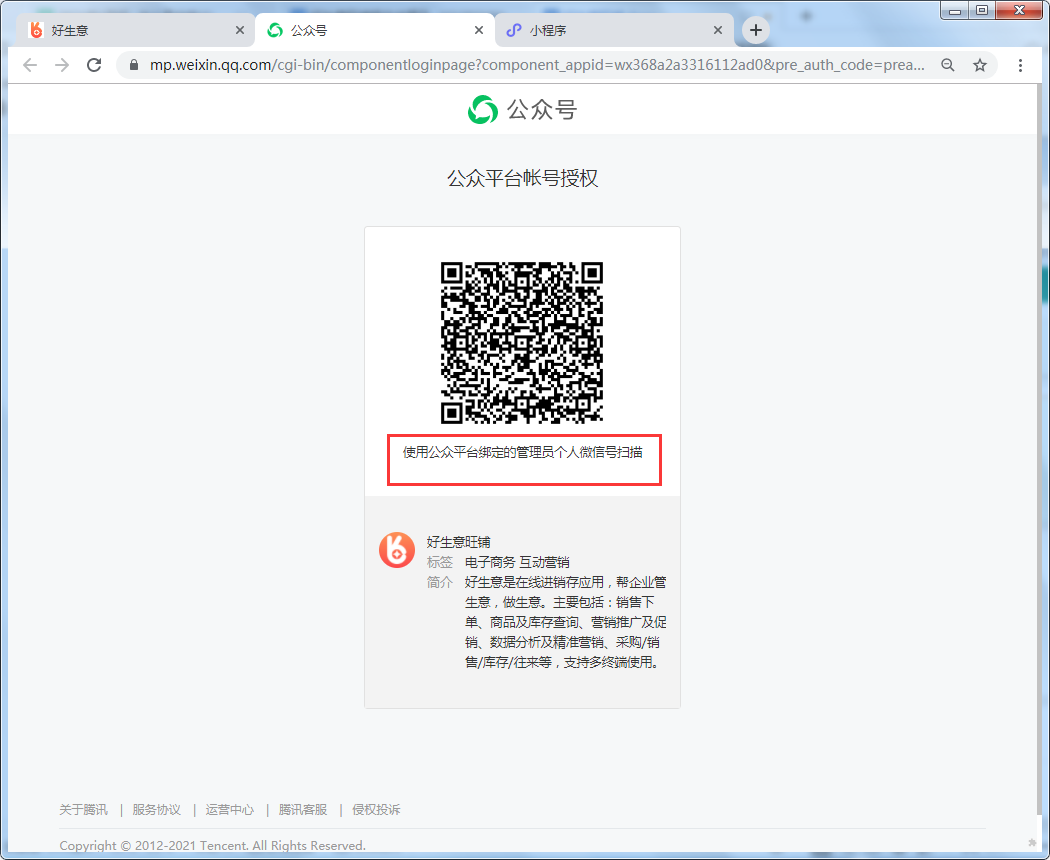The image size is (1050, 860).
Task: Open the 腾讯客服 footer link
Action: [303, 810]
